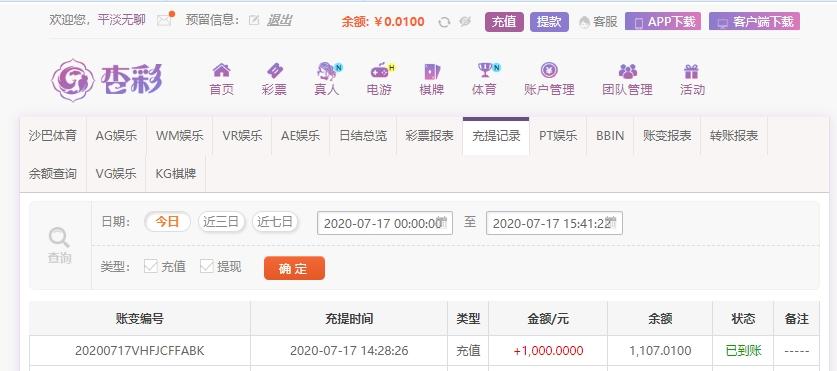Switch to 彩票报表 tab

pos(430,136)
